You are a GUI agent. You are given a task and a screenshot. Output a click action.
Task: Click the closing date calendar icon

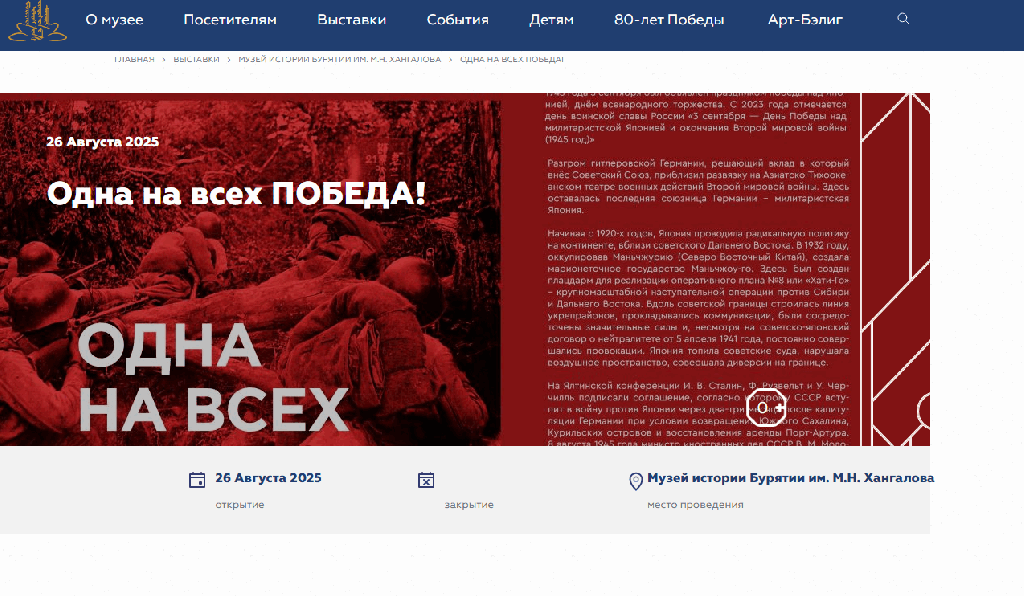coord(426,480)
